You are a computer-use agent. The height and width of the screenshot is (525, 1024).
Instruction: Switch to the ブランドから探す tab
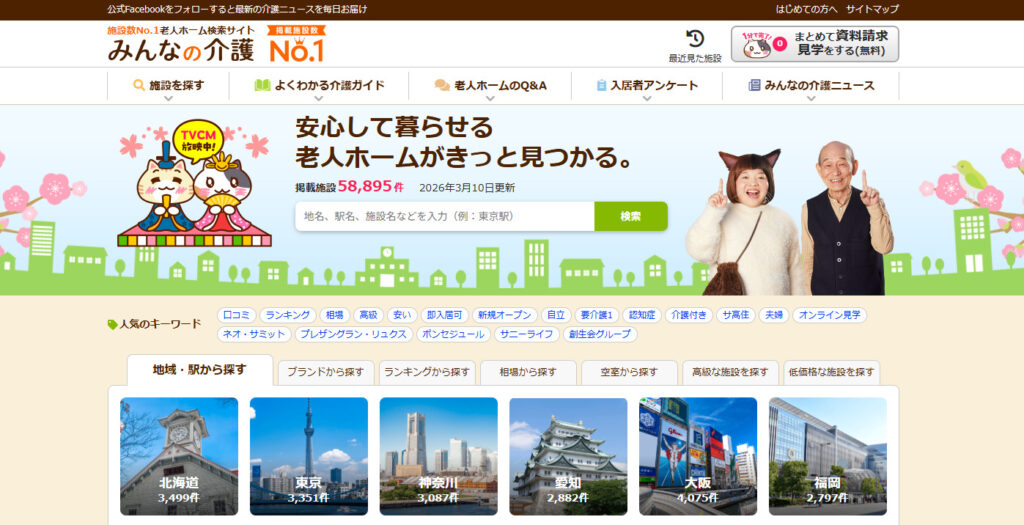(x=326, y=372)
